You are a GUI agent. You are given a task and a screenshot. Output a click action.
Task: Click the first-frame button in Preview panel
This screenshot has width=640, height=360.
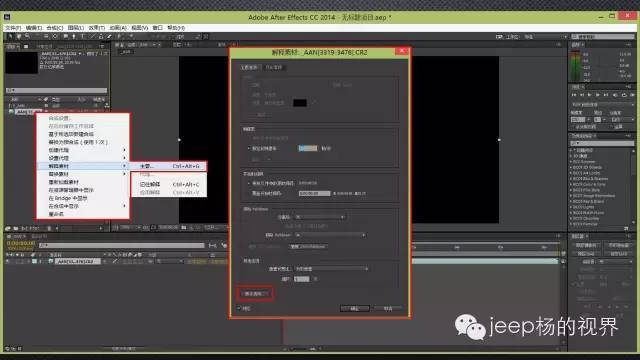(x=574, y=95)
